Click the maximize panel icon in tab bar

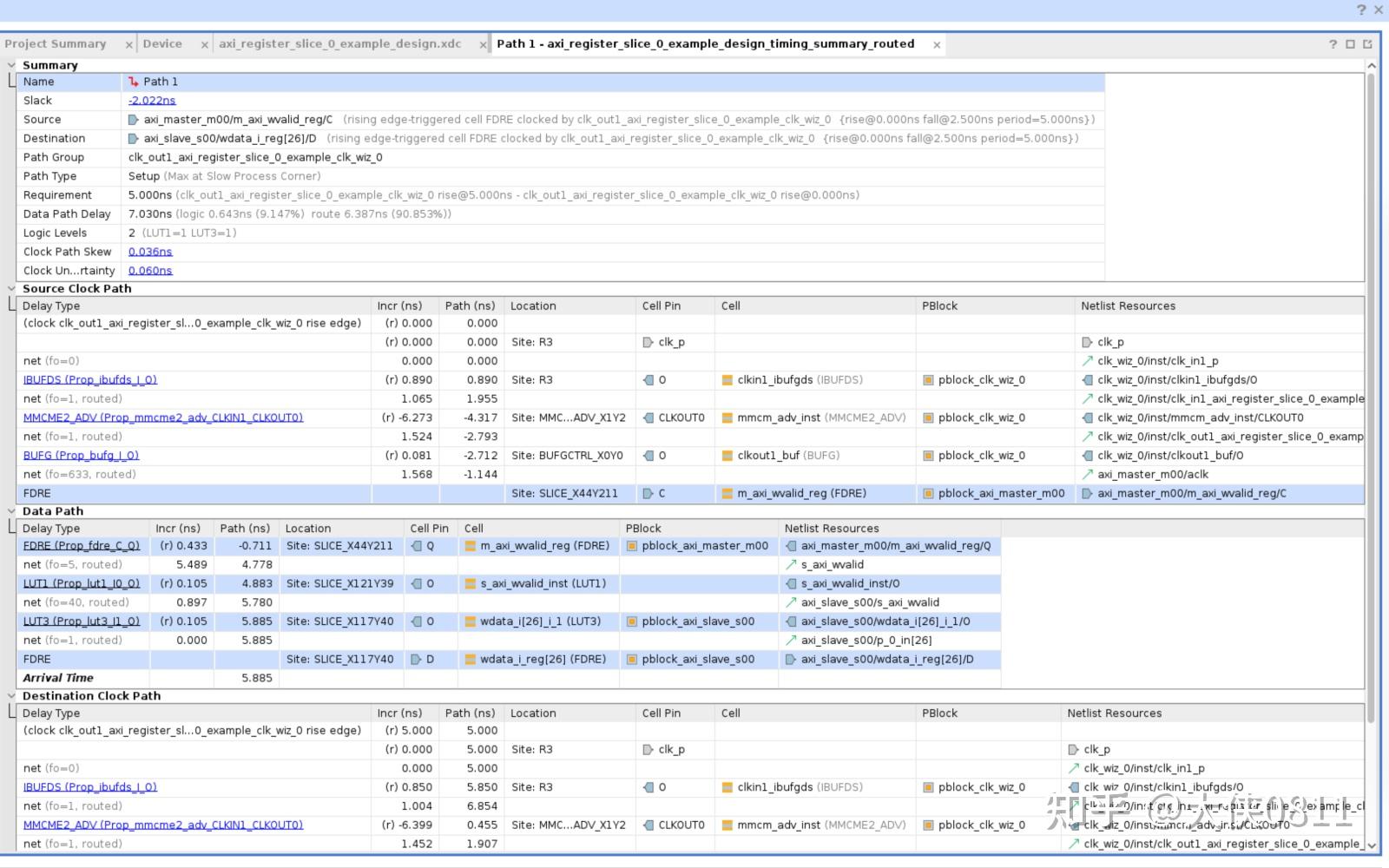[1350, 44]
